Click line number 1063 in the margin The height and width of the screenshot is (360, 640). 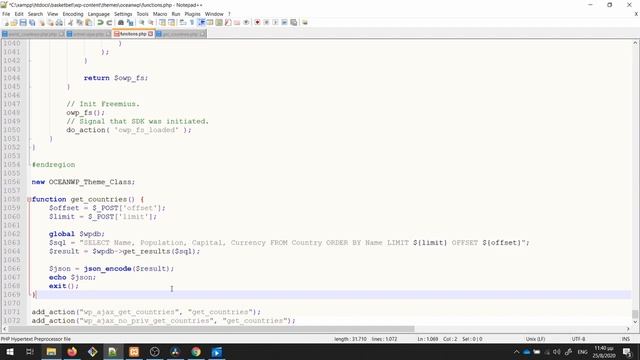[x=12, y=243]
